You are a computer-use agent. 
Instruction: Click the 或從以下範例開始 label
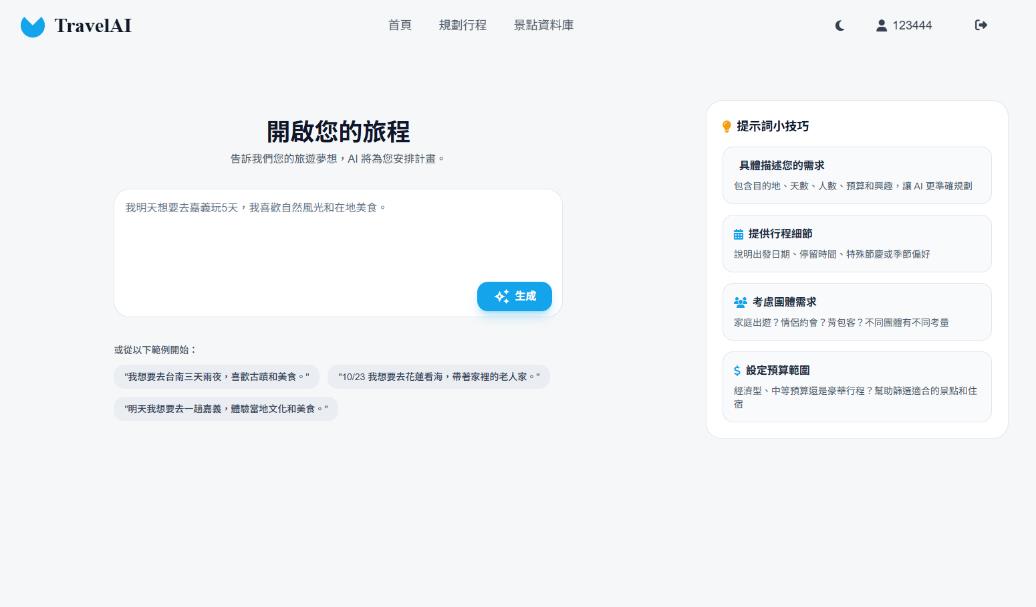pyautogui.click(x=155, y=350)
